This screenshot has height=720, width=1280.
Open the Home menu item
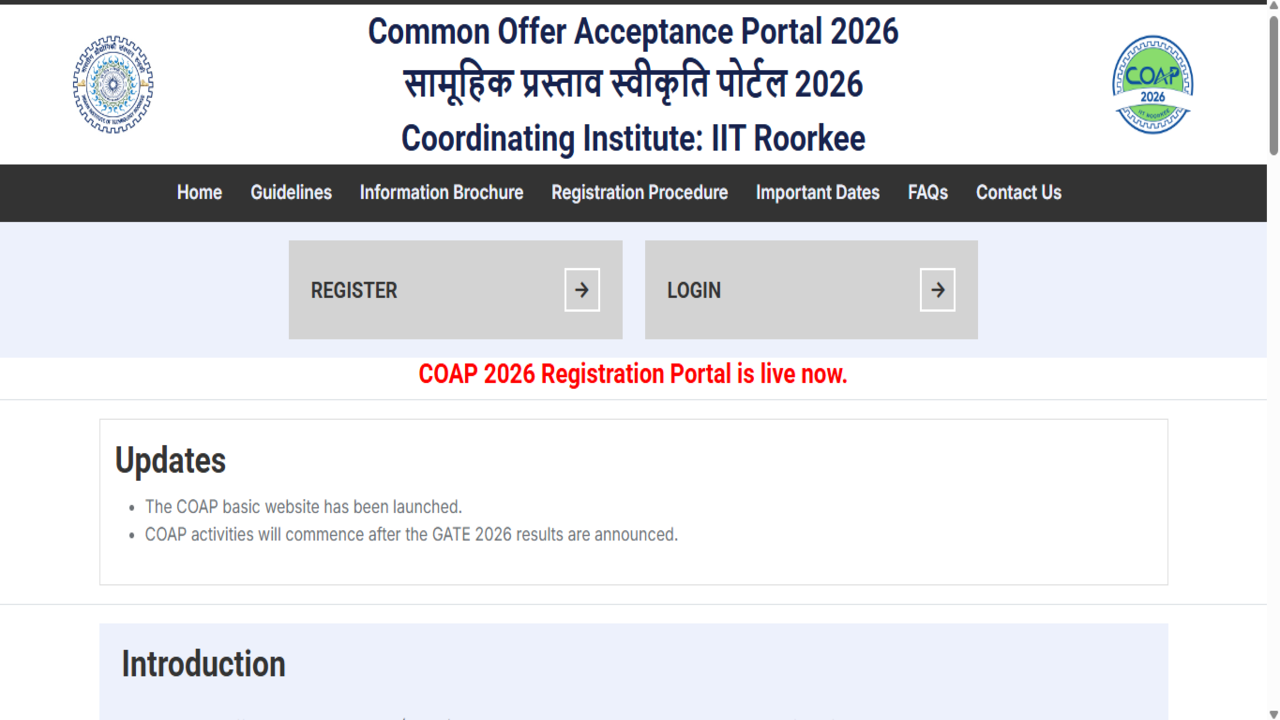(x=199, y=193)
